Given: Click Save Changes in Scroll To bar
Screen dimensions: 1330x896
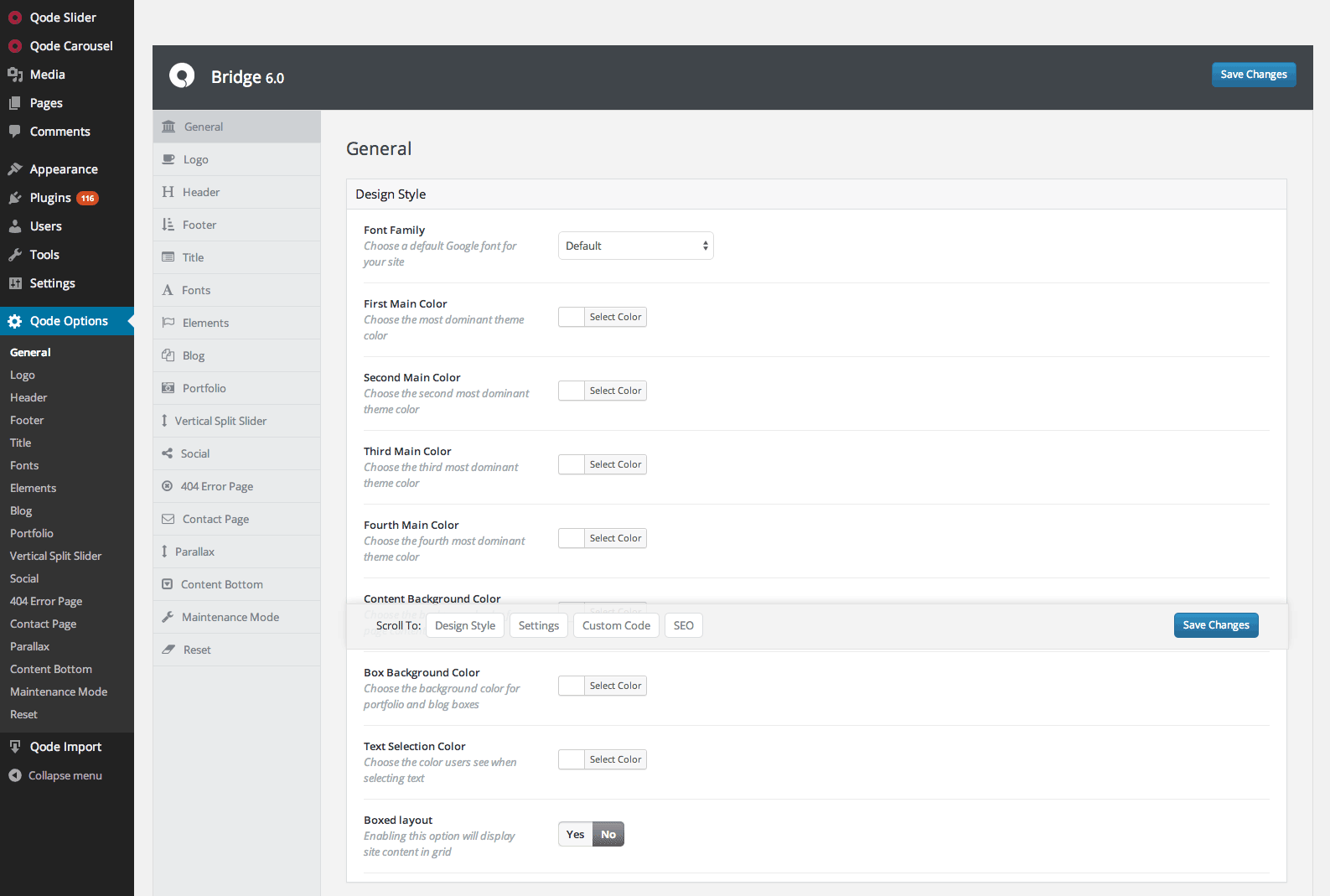Looking at the screenshot, I should pyautogui.click(x=1216, y=625).
